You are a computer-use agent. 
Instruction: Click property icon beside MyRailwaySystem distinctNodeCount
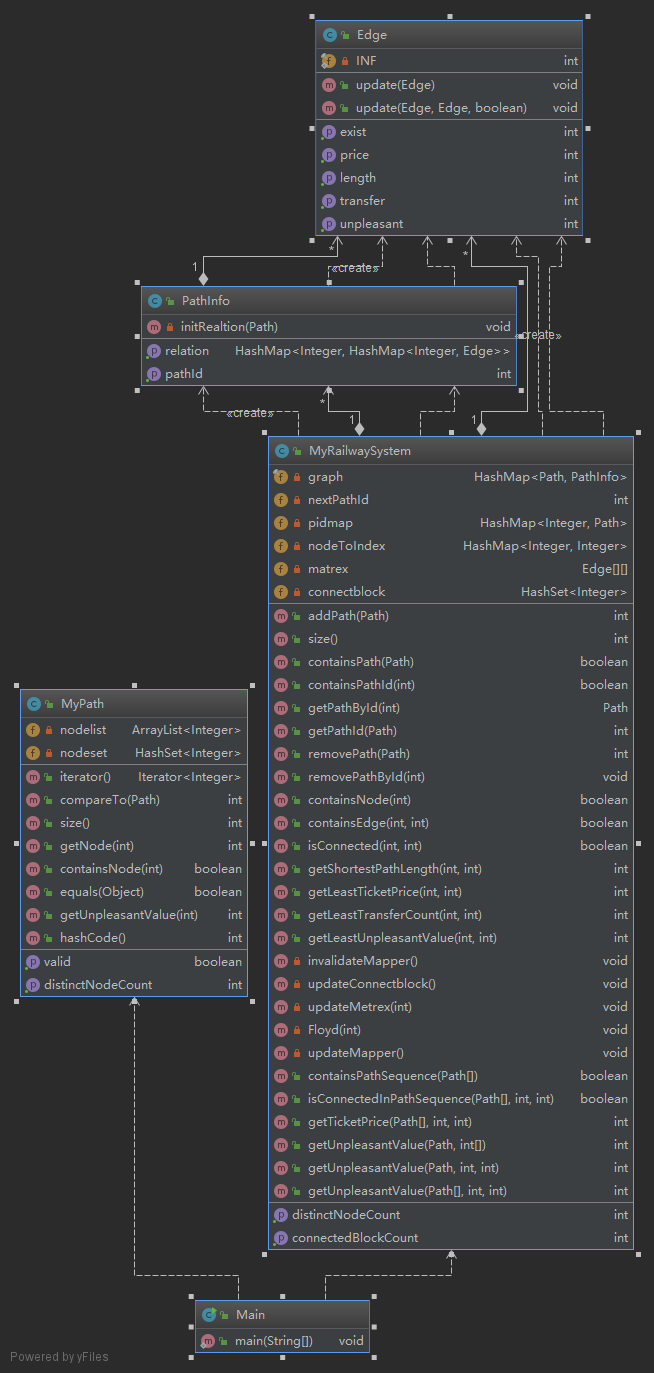point(281,1215)
